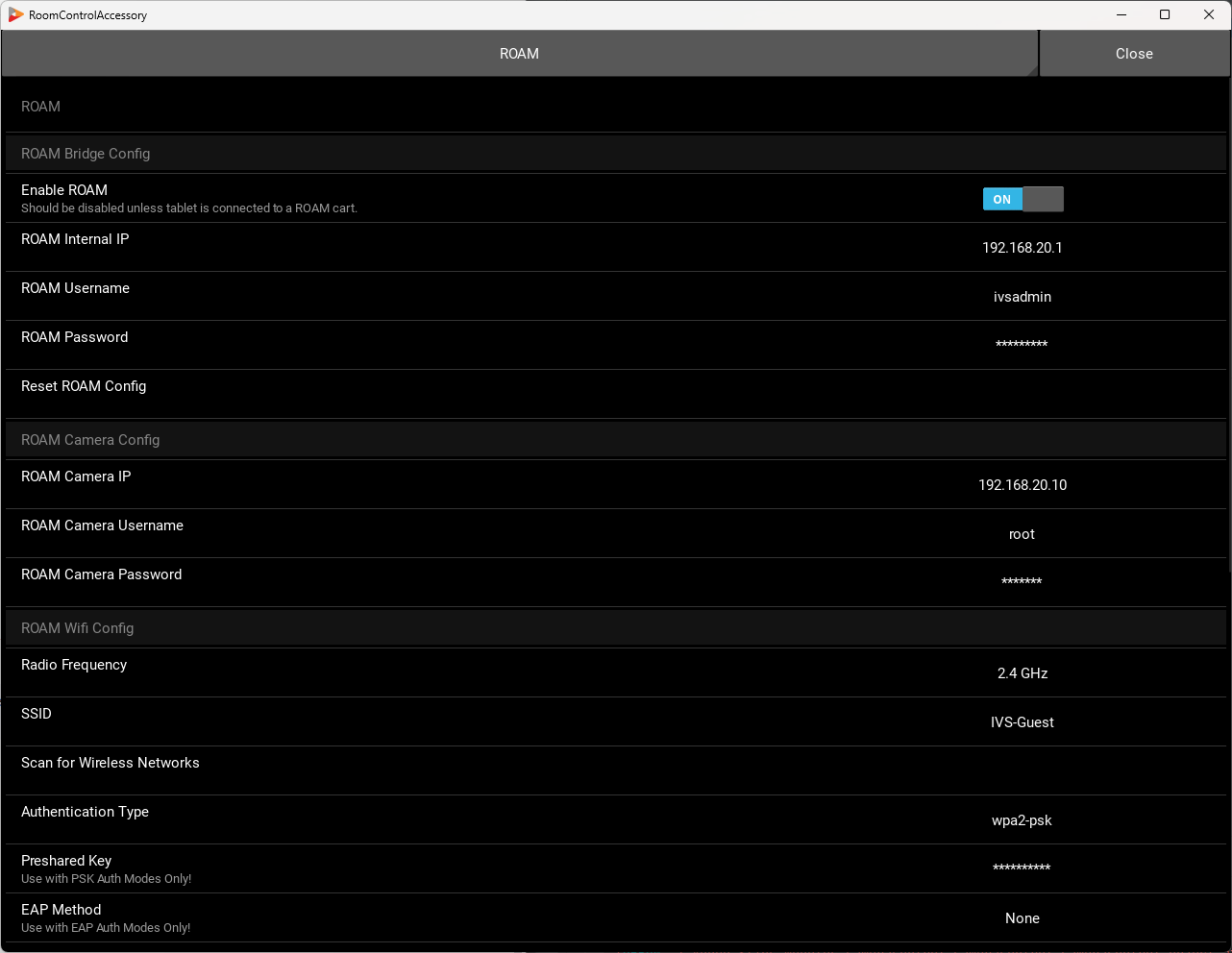Screen dimensions: 1232x953
Task: Click the EAP Method label
Action: point(61,910)
